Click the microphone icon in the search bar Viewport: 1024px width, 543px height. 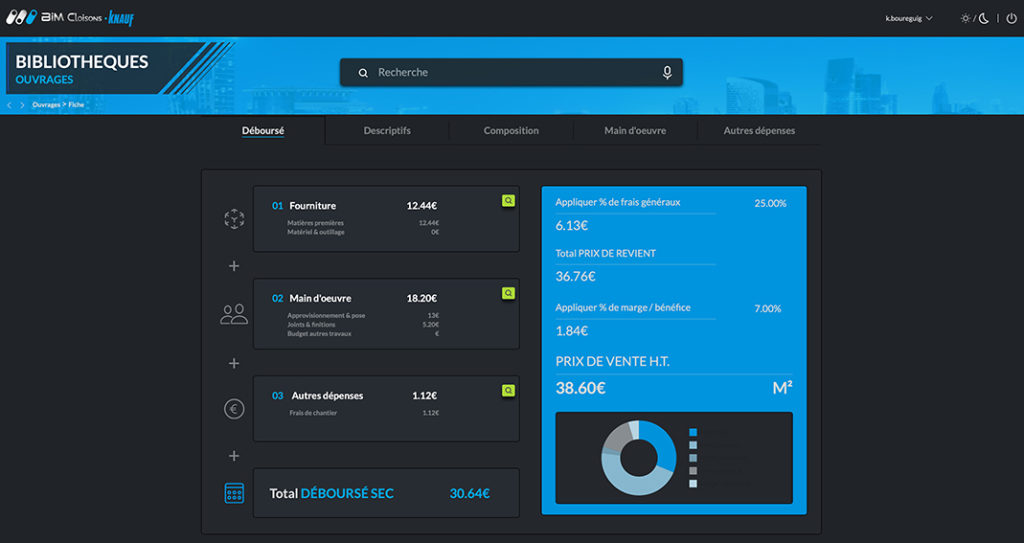[667, 73]
